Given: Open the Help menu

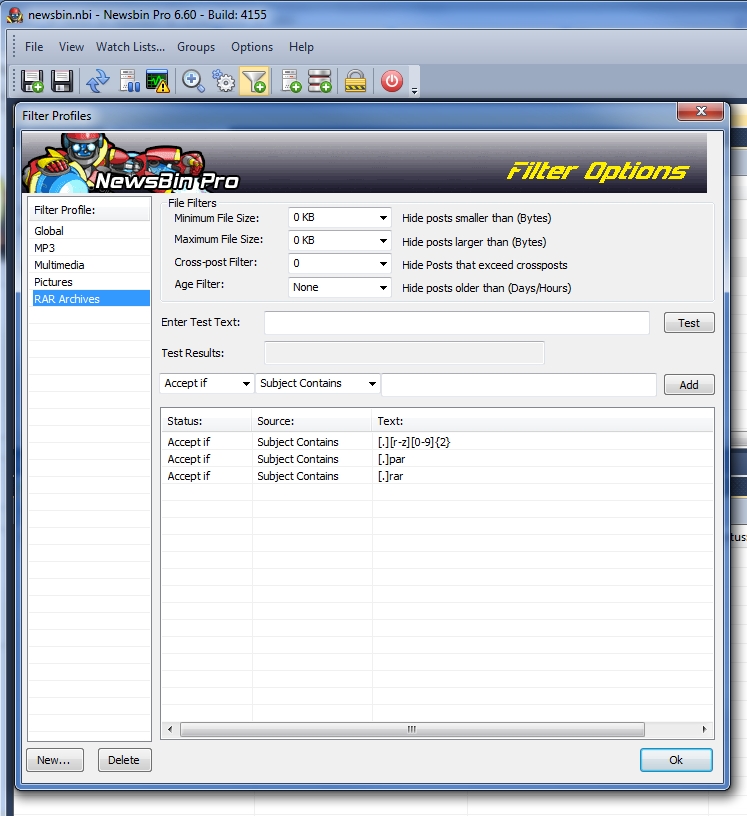Looking at the screenshot, I should [x=301, y=47].
